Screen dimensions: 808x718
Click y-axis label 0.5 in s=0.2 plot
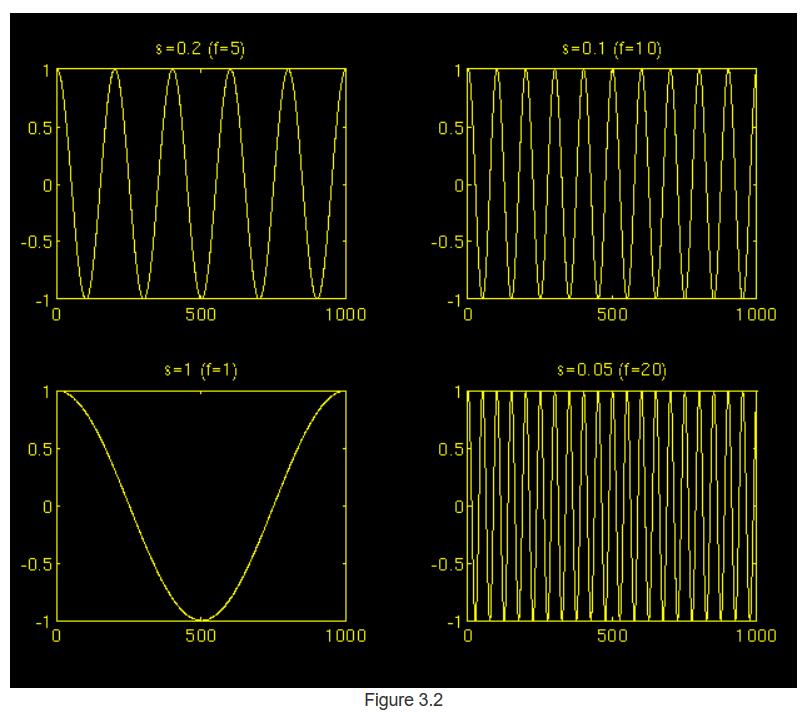(x=40, y=128)
